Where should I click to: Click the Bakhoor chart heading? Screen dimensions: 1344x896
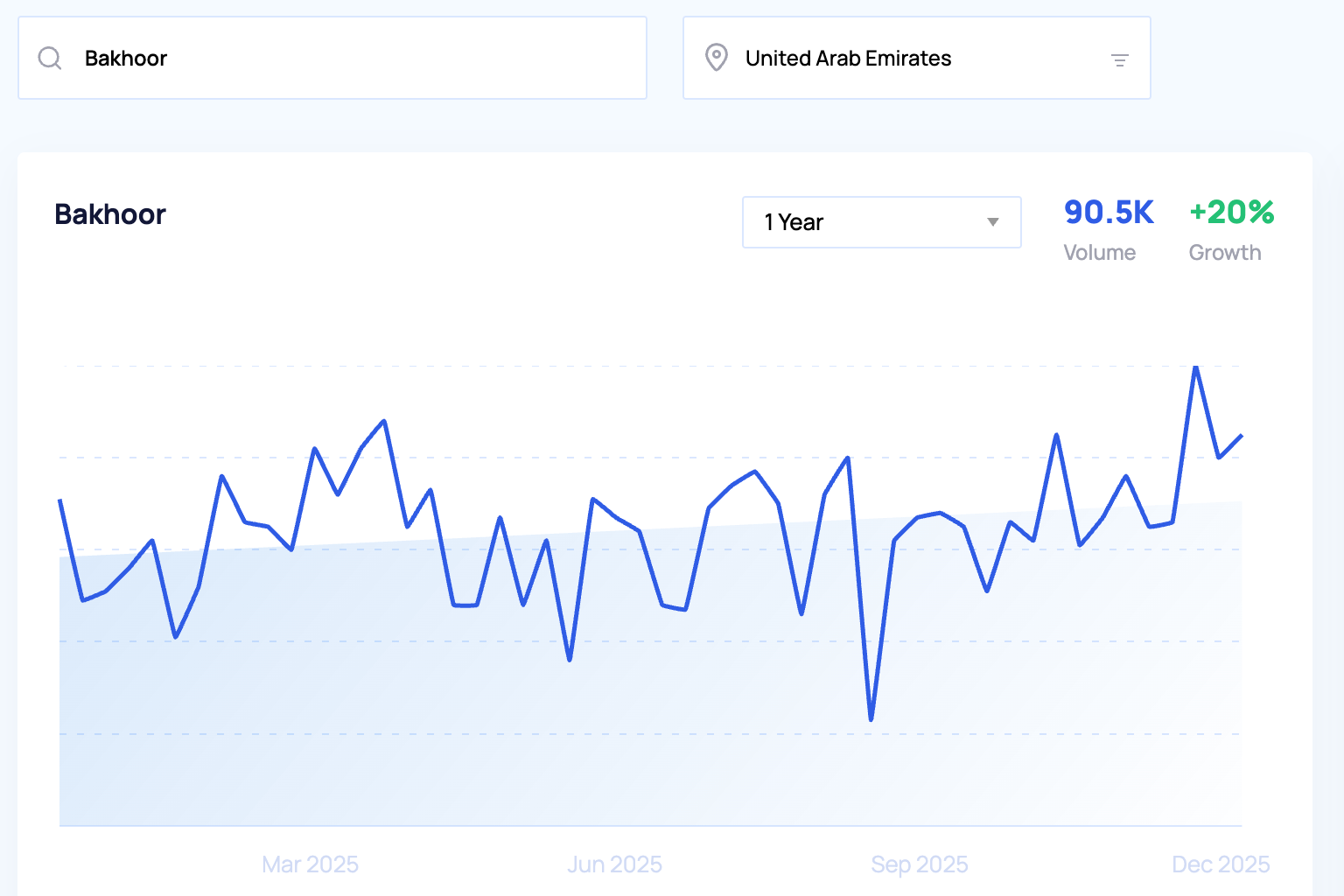110,214
